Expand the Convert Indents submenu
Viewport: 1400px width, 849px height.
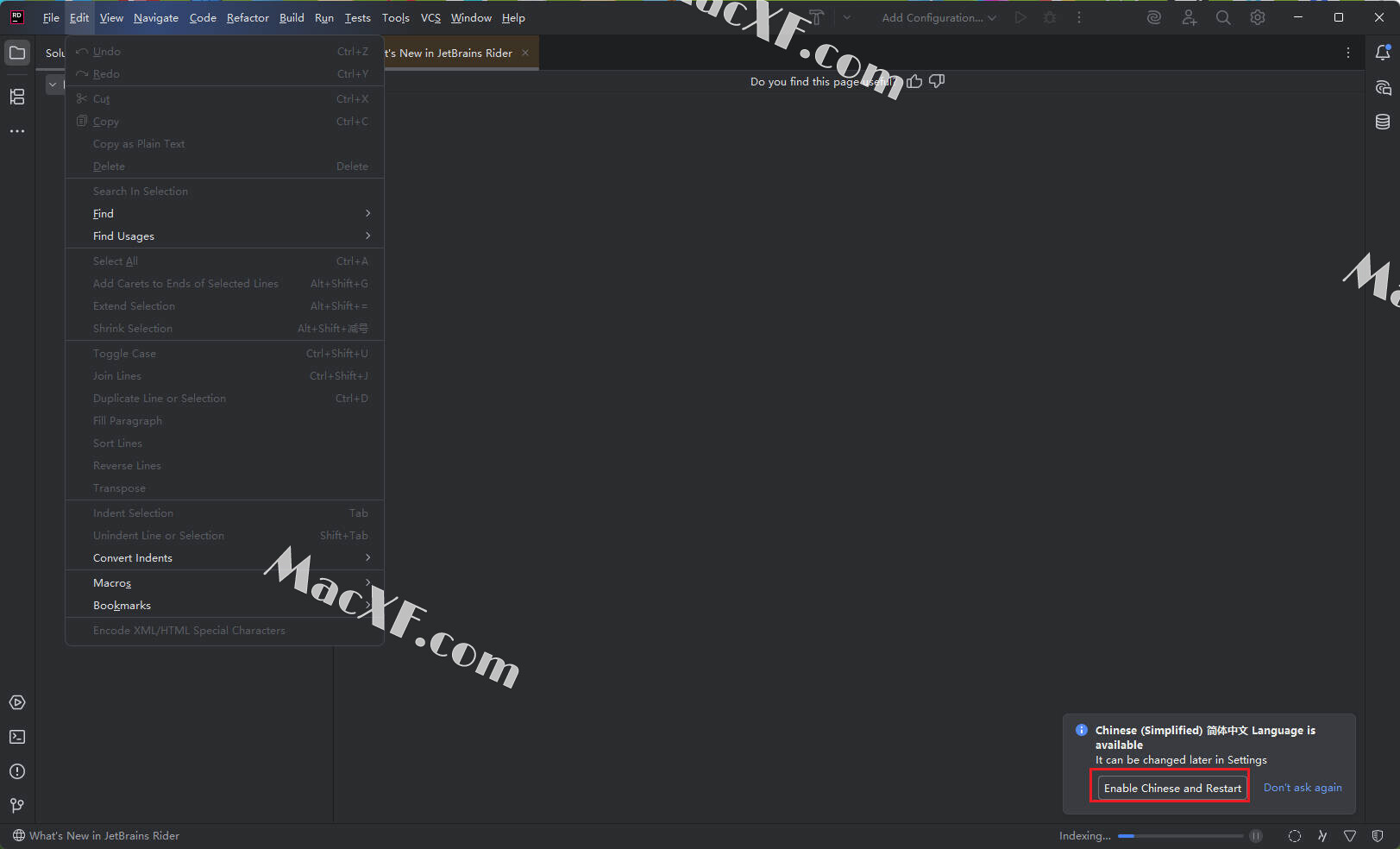pos(224,557)
